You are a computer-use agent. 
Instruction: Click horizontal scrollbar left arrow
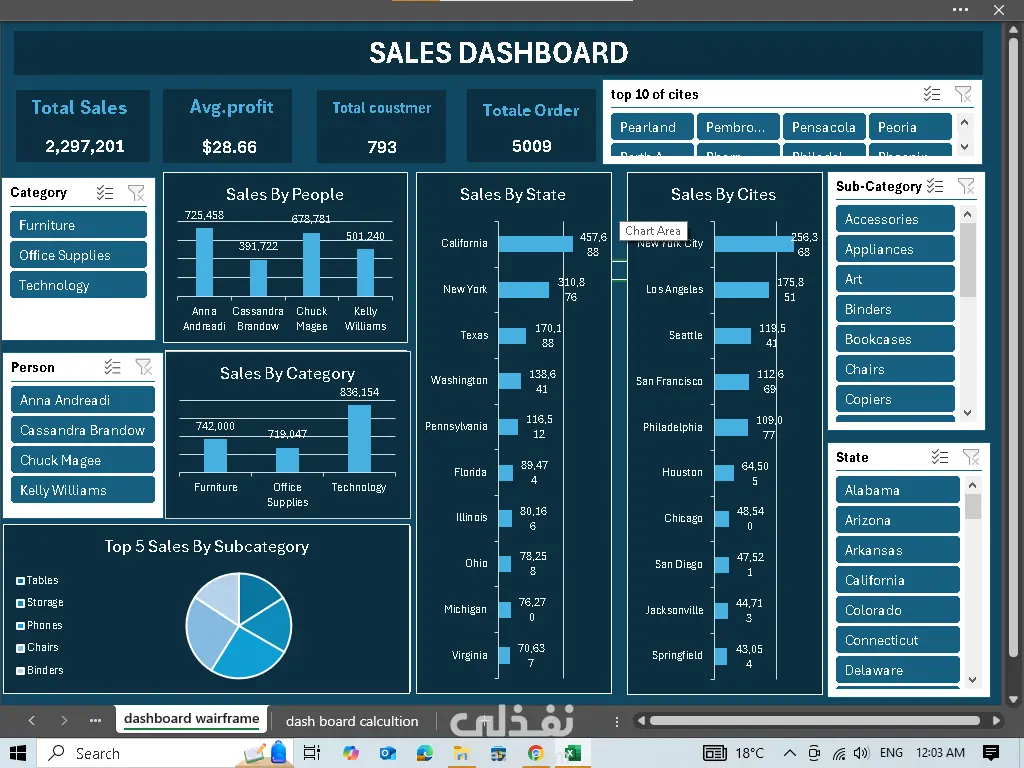click(641, 720)
